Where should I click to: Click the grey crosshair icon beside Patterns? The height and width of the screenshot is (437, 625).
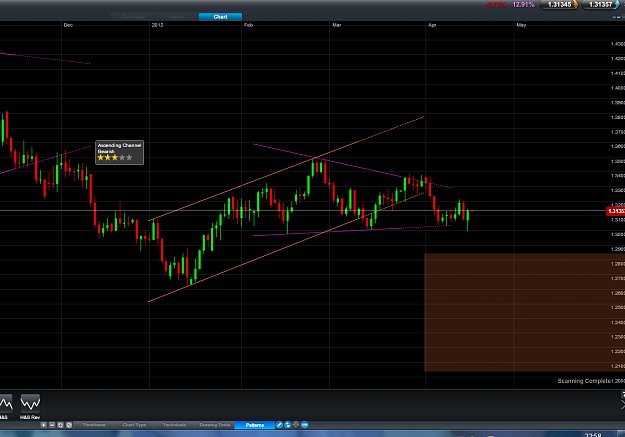(296, 425)
